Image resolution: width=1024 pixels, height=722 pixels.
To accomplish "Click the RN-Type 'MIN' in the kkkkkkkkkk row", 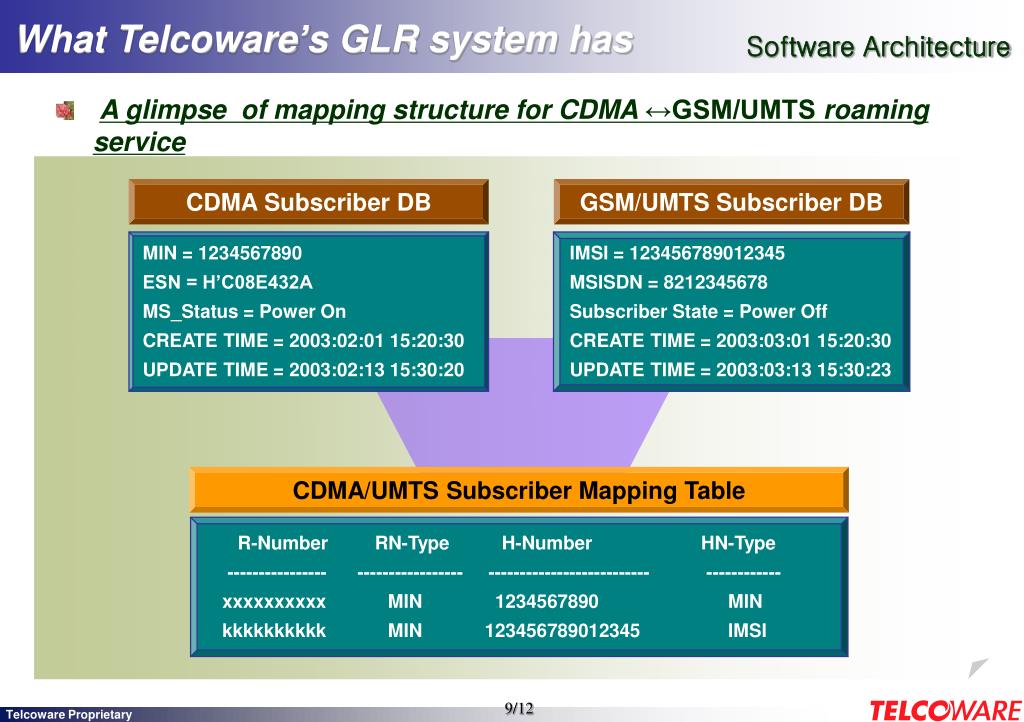I will 404,631.
